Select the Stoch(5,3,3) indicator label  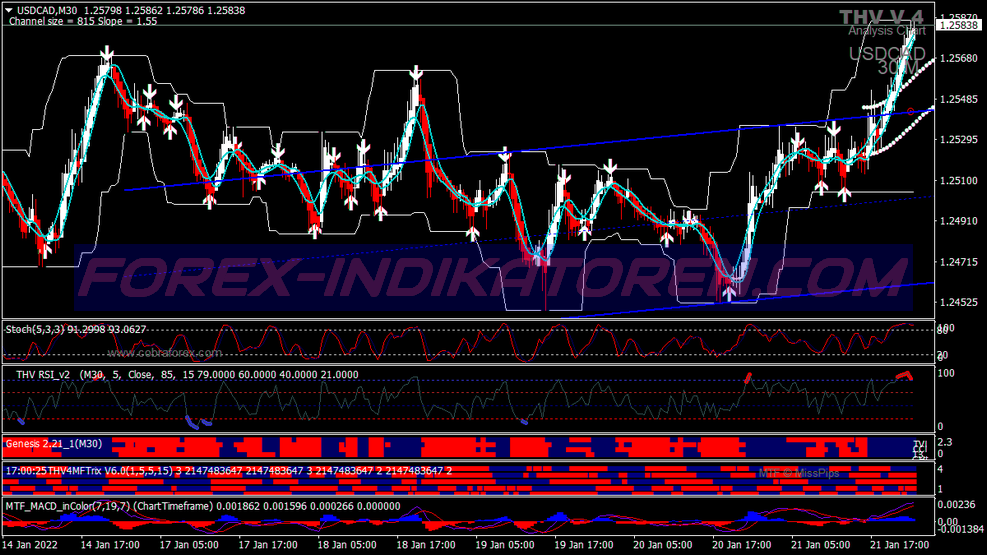pyautogui.click(x=76, y=329)
